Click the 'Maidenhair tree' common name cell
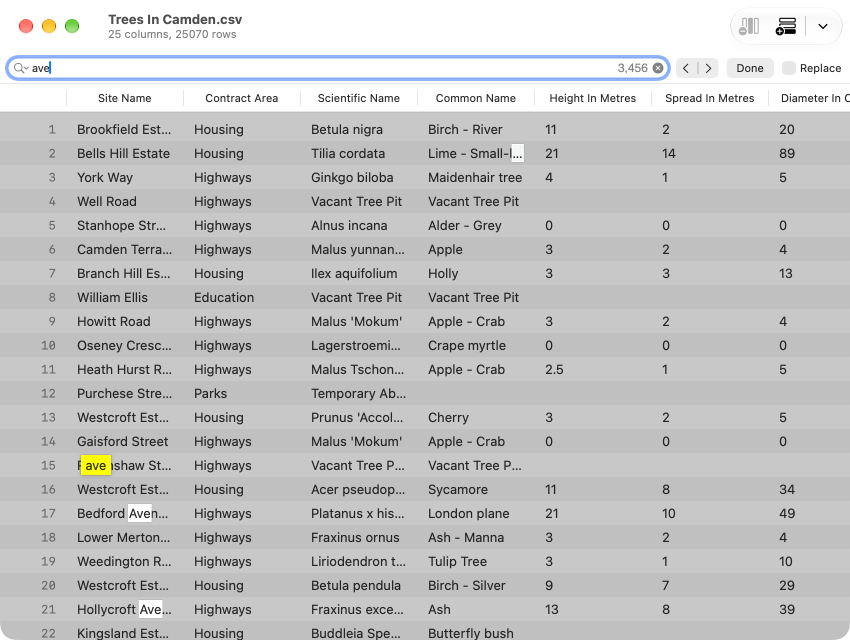The image size is (850, 640). coord(475,177)
